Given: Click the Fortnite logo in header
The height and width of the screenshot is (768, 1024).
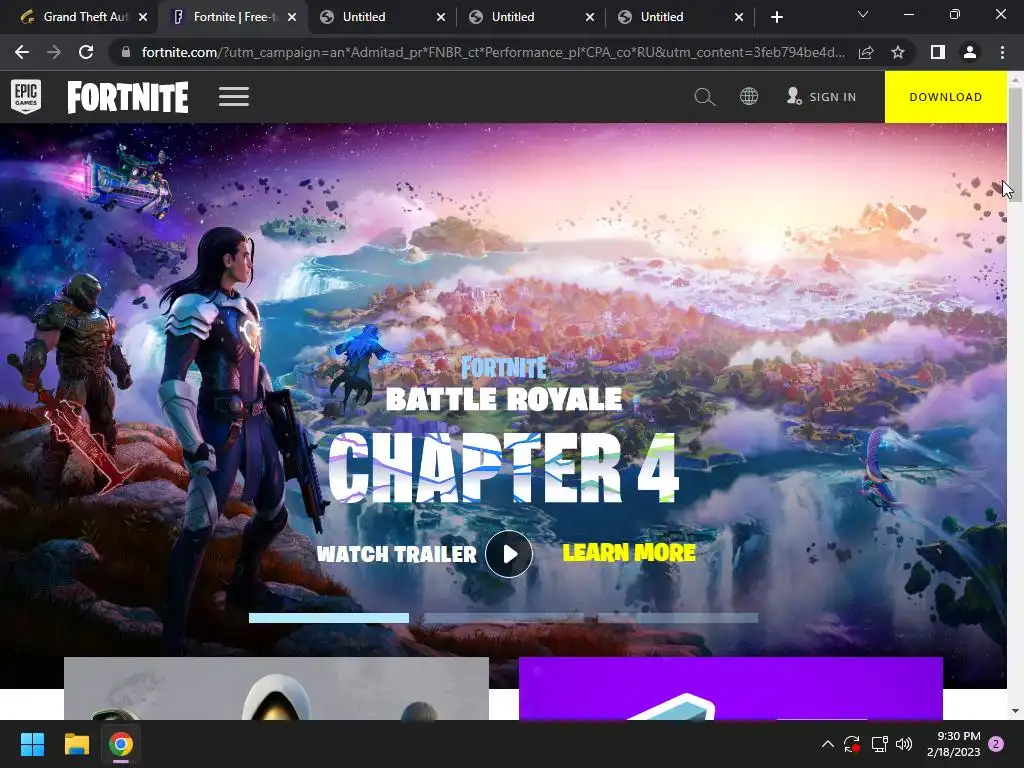Looking at the screenshot, I should [x=128, y=97].
